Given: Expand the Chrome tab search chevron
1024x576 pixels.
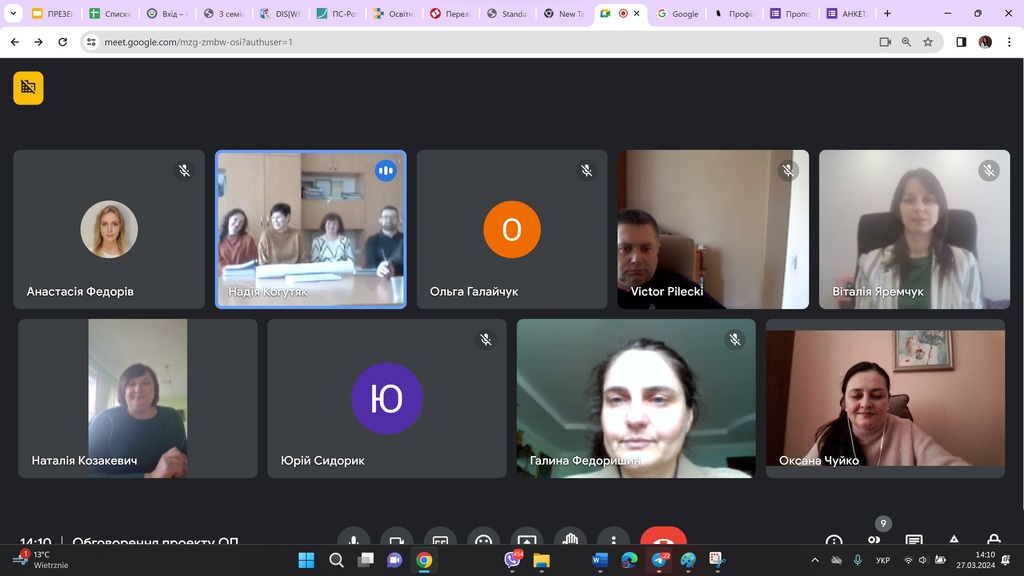Looking at the screenshot, I should [13, 14].
